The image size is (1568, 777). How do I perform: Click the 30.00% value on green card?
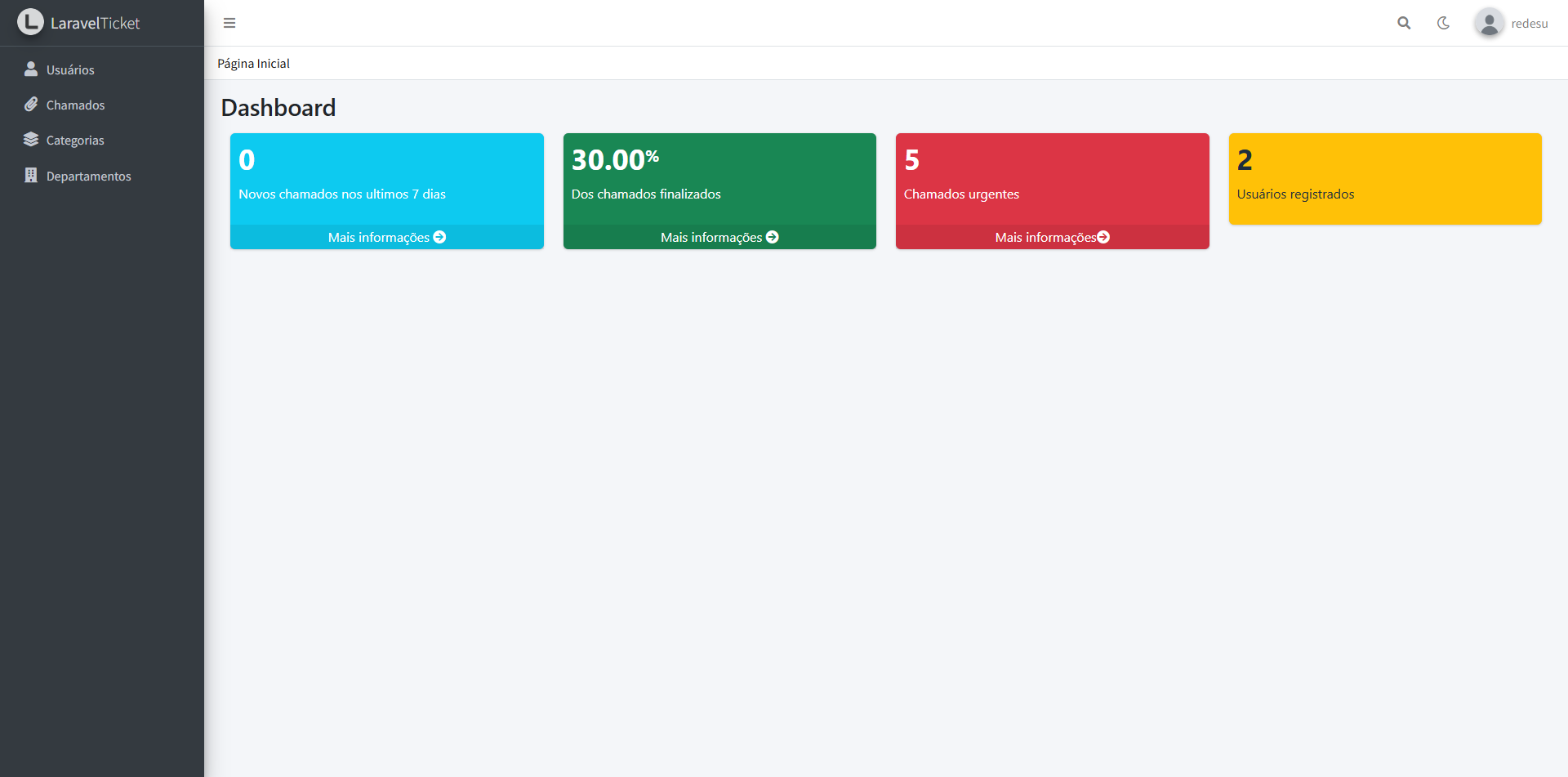[615, 159]
